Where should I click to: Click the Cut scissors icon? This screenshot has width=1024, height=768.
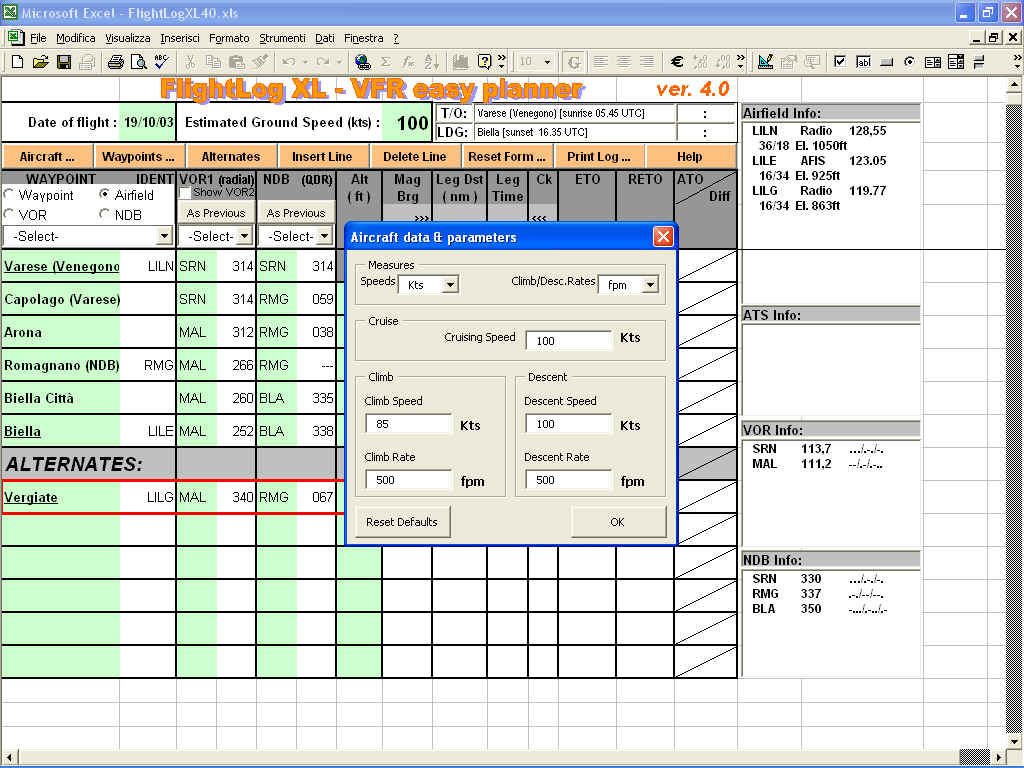pyautogui.click(x=190, y=62)
